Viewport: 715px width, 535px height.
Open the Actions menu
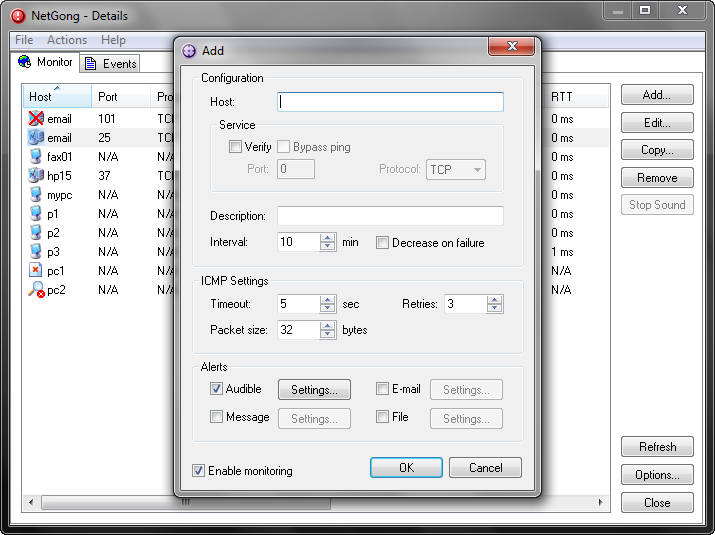(67, 40)
